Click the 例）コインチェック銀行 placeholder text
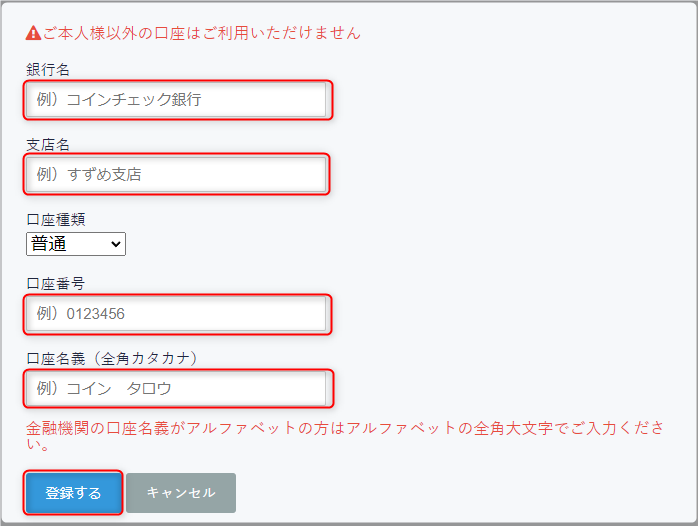Viewport: 698px width, 526px height. [119, 100]
